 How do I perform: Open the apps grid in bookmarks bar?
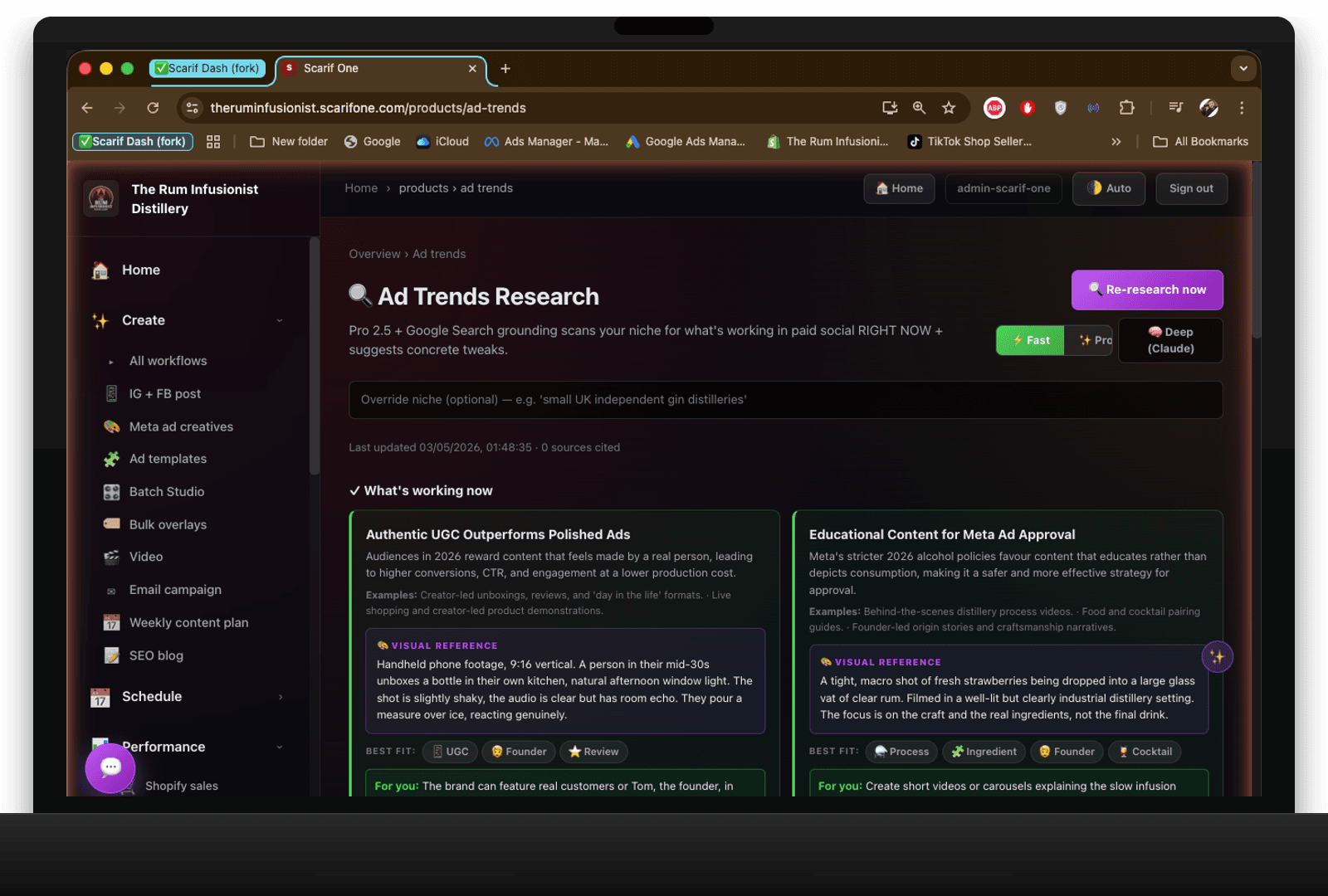point(213,142)
